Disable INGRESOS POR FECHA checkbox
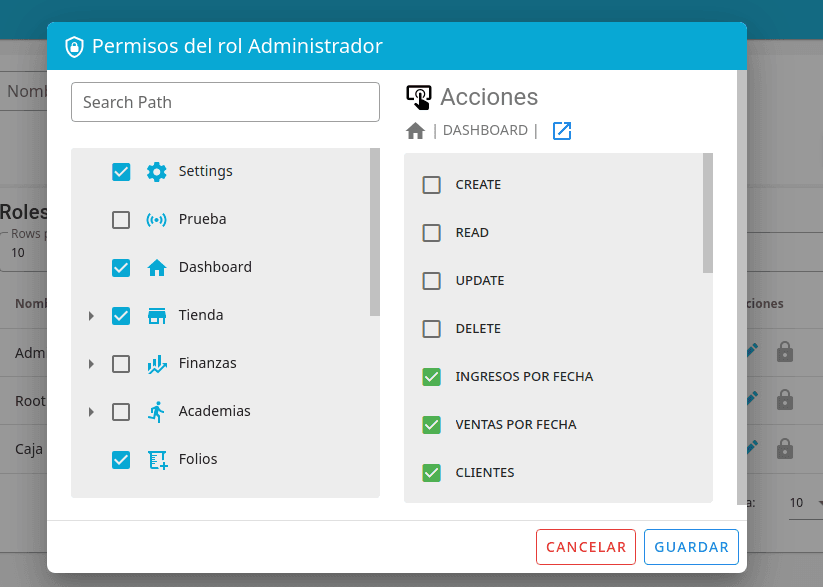Viewport: 823px width, 587px height. 431,377
